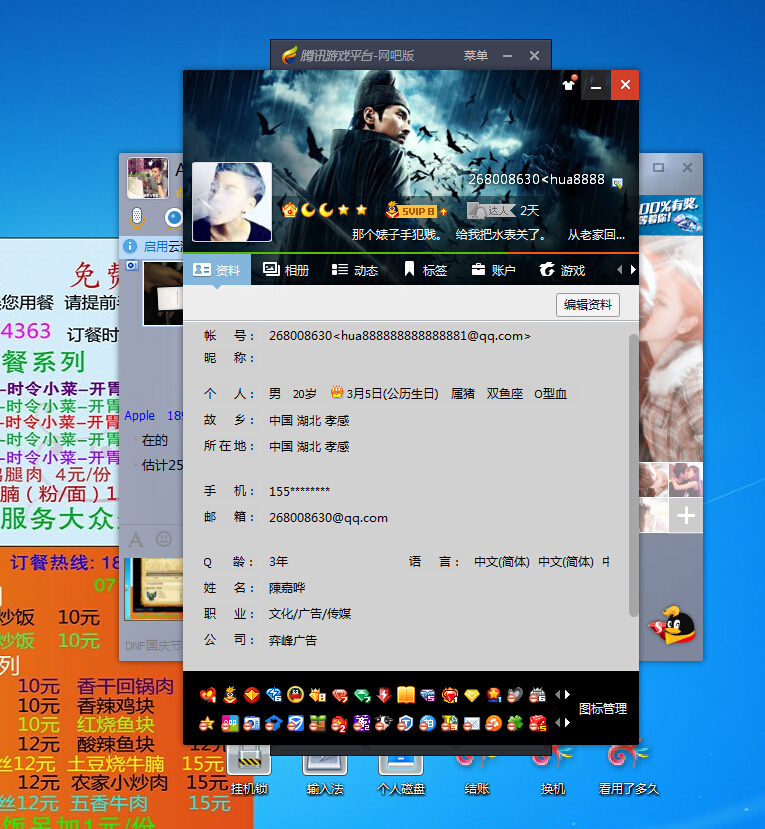
Task: Open 看用了多久 desktop shortcut
Action: (629, 769)
